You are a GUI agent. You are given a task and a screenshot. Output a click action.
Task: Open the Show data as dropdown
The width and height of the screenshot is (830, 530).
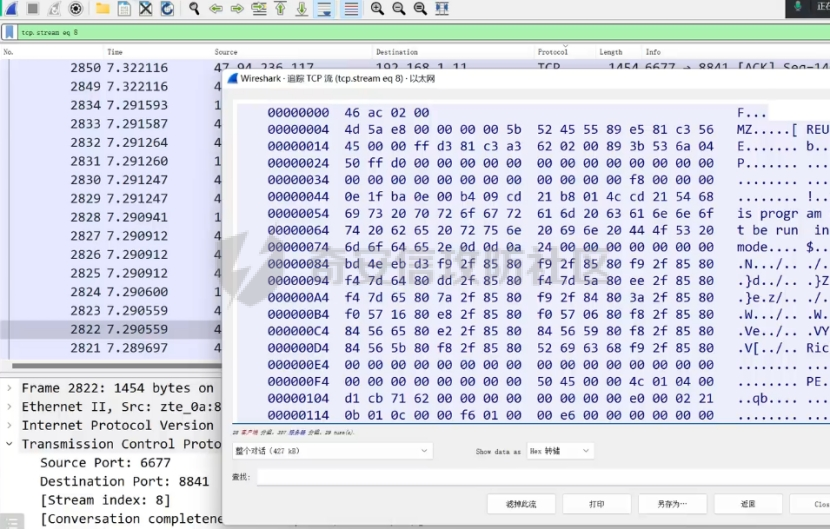click(x=559, y=451)
